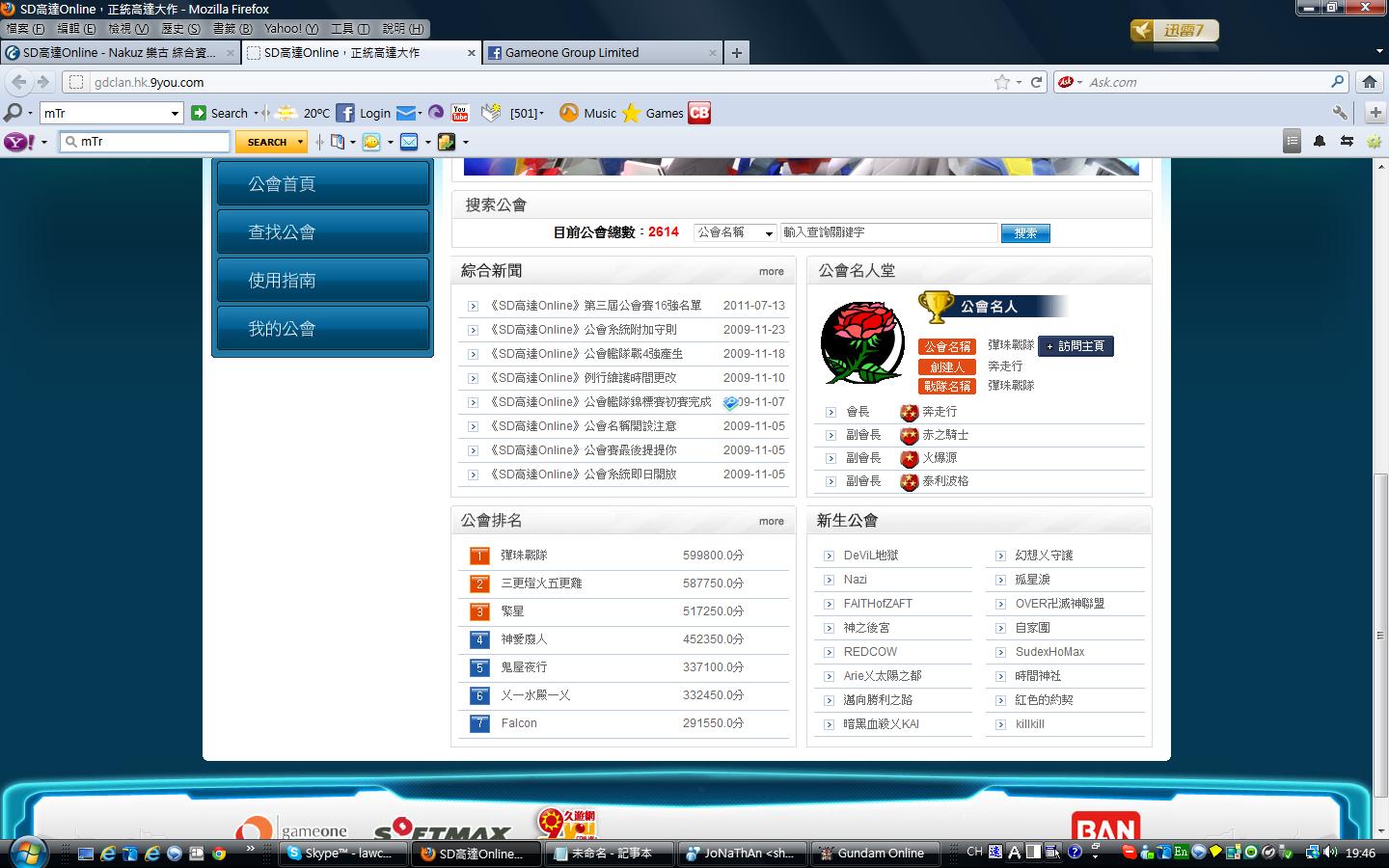
Task: Open the 編輯 (E) menu
Action: (x=77, y=29)
